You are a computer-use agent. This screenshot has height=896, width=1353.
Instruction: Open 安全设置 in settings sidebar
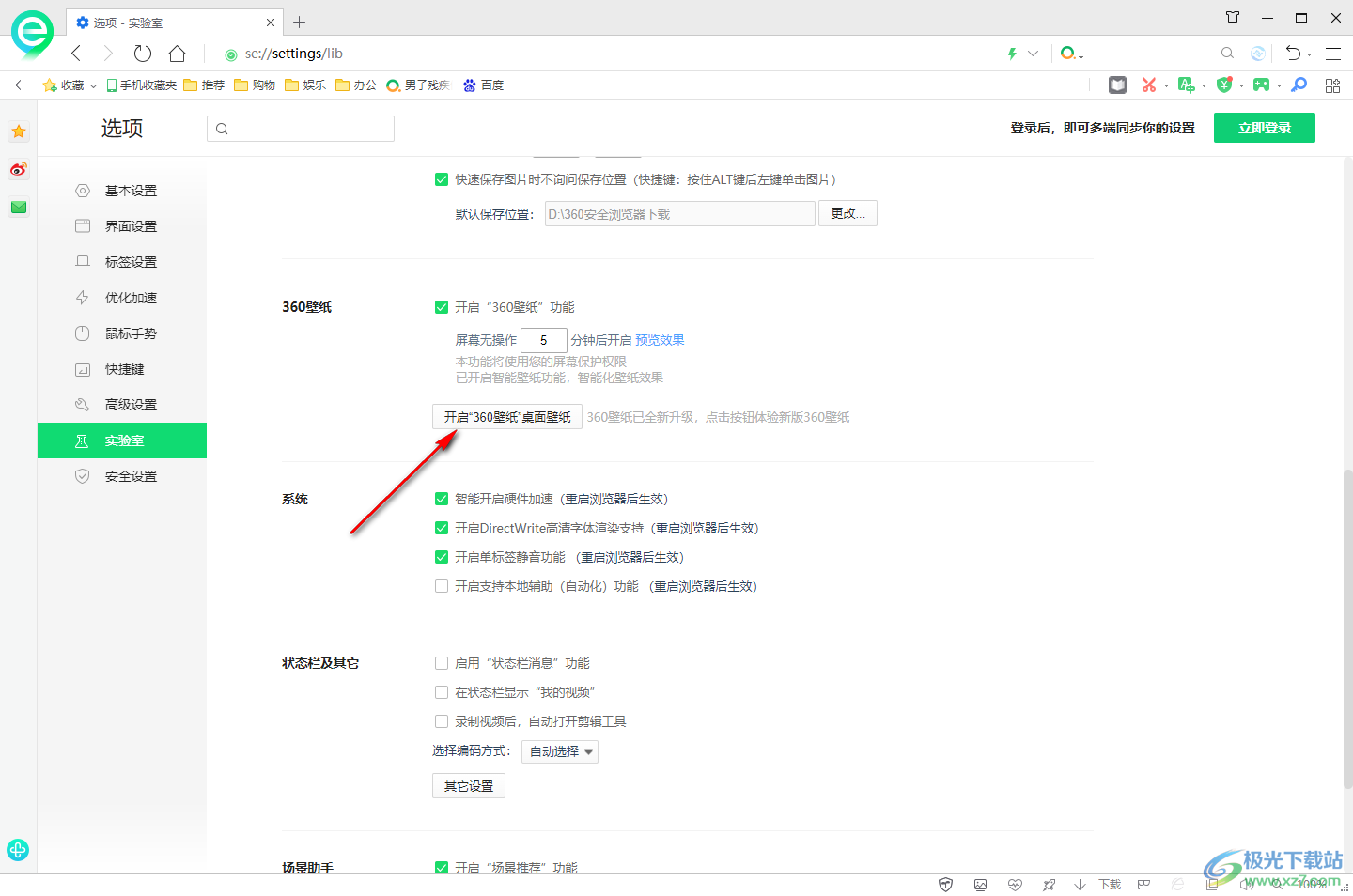tap(122, 476)
